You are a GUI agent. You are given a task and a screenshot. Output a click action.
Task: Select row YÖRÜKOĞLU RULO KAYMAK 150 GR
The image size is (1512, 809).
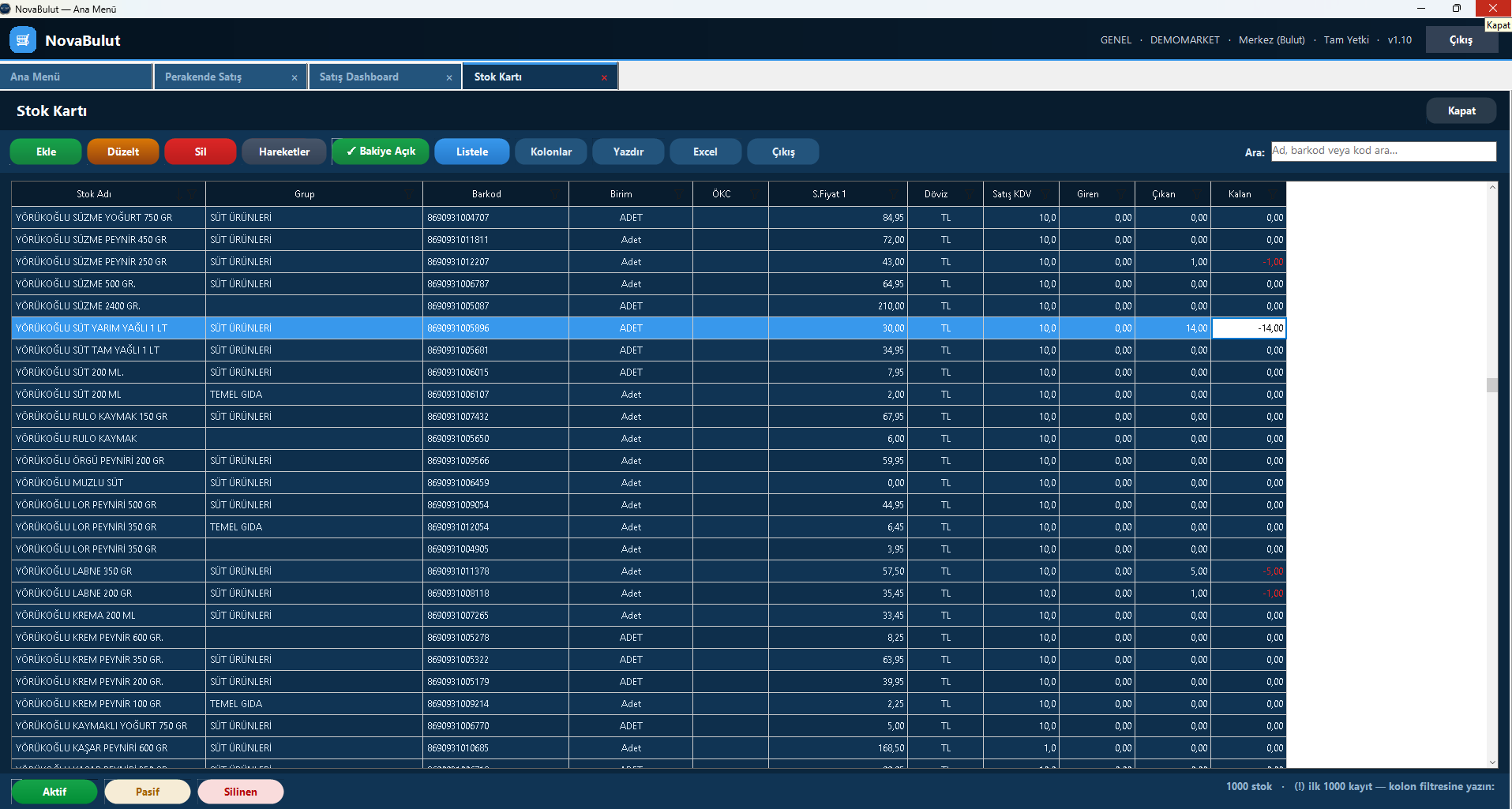pyautogui.click(x=649, y=416)
